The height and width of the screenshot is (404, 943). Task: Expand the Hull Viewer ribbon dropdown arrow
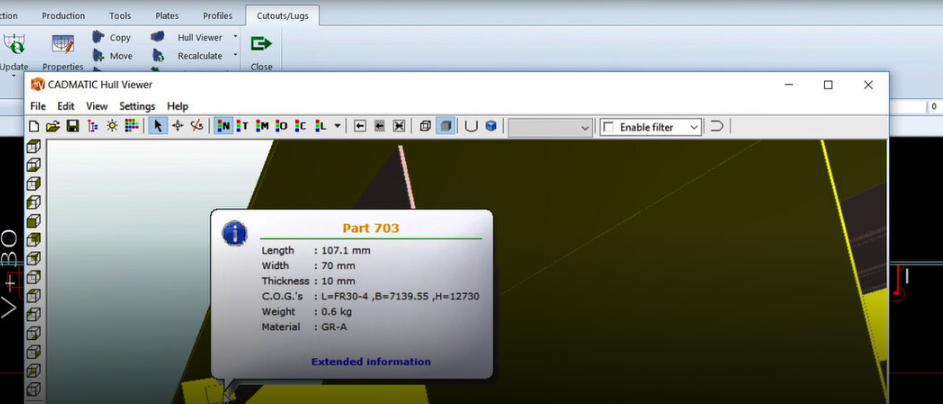click(x=235, y=37)
